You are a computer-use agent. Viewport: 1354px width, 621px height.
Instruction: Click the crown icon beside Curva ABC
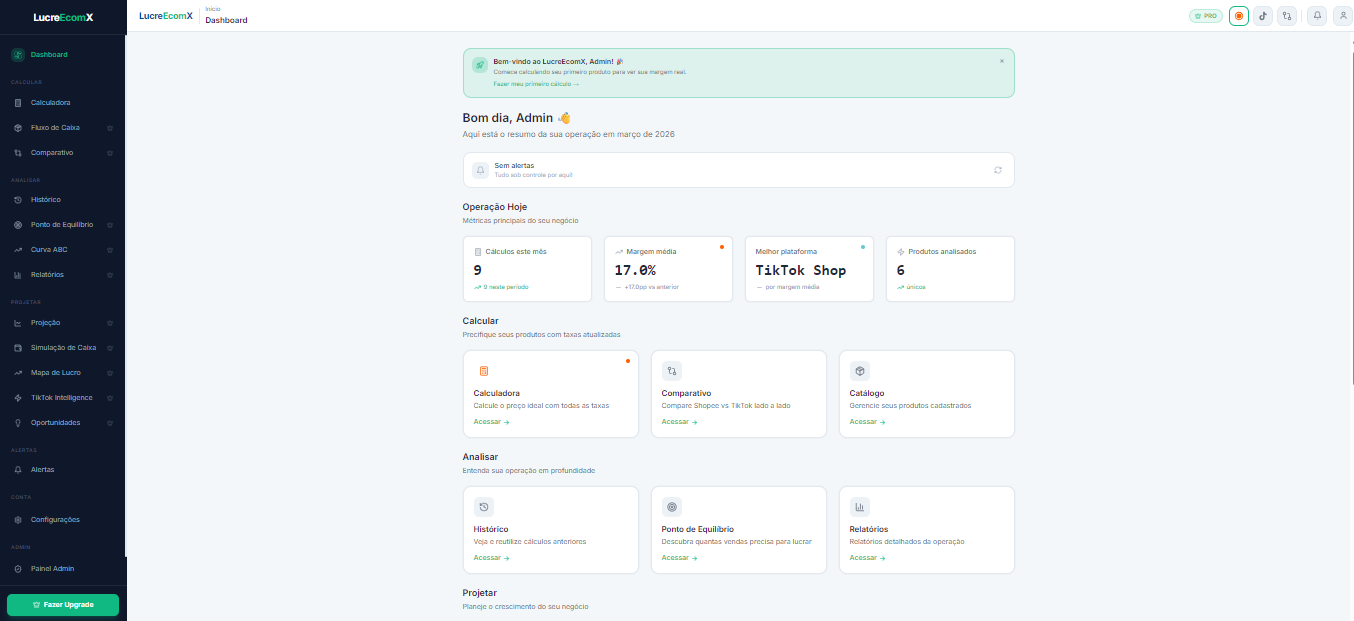[110, 250]
